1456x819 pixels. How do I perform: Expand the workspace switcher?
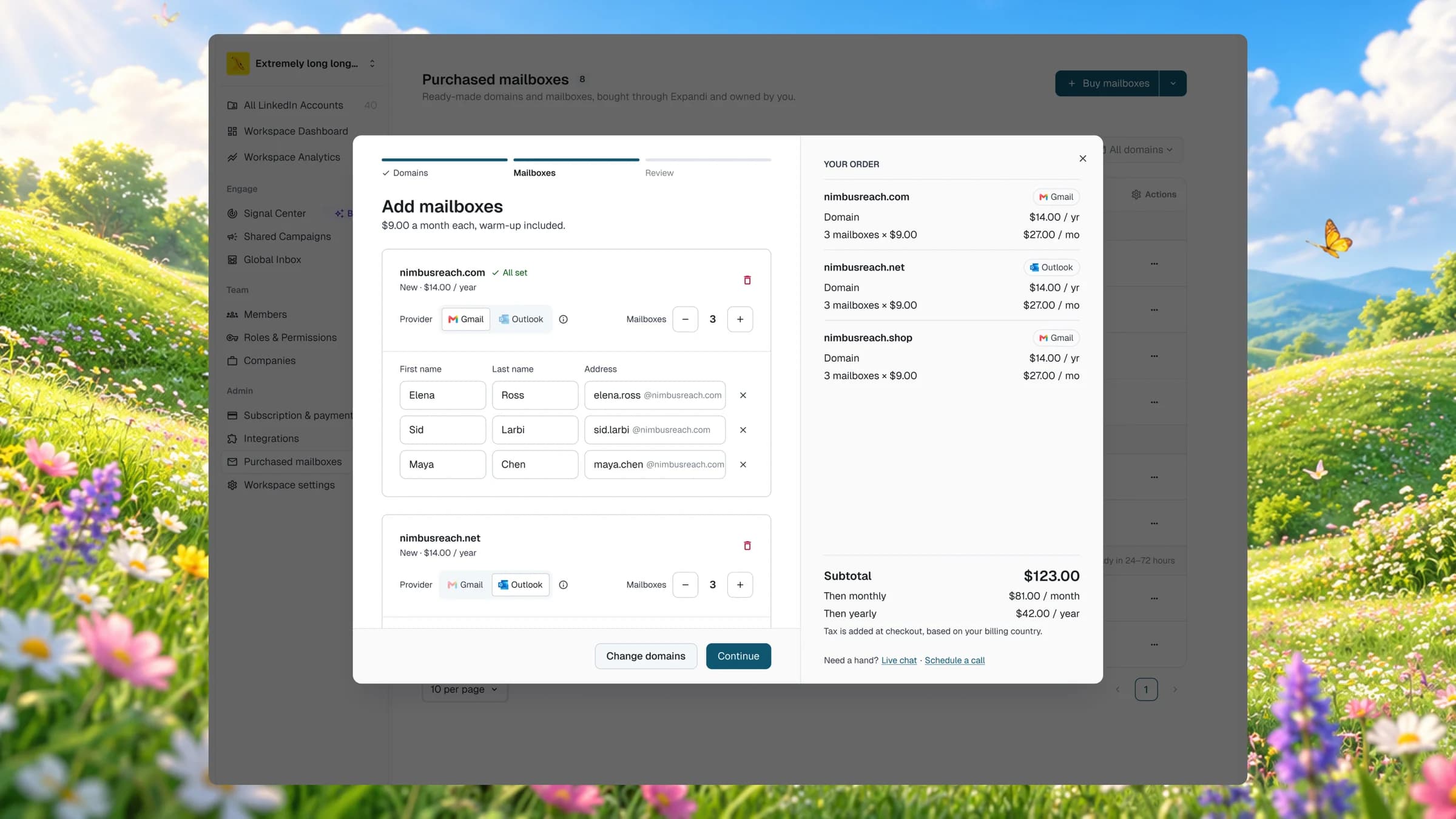coord(302,63)
